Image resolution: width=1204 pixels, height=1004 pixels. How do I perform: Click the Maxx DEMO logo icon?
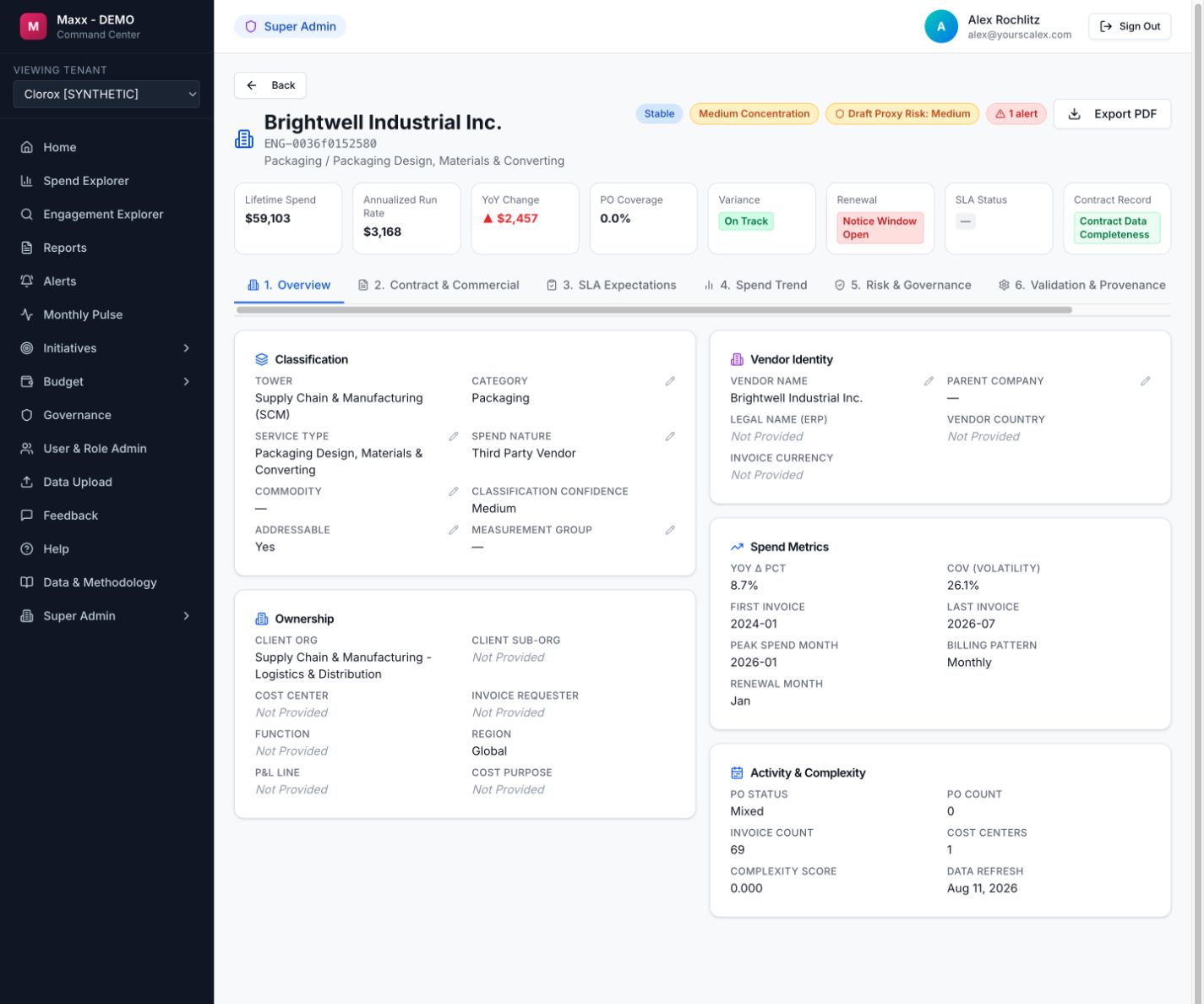pyautogui.click(x=33, y=26)
